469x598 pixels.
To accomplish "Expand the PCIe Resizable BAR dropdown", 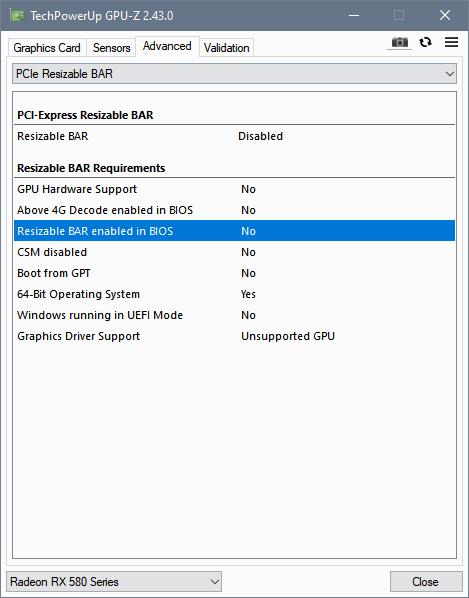I will 234,74.
